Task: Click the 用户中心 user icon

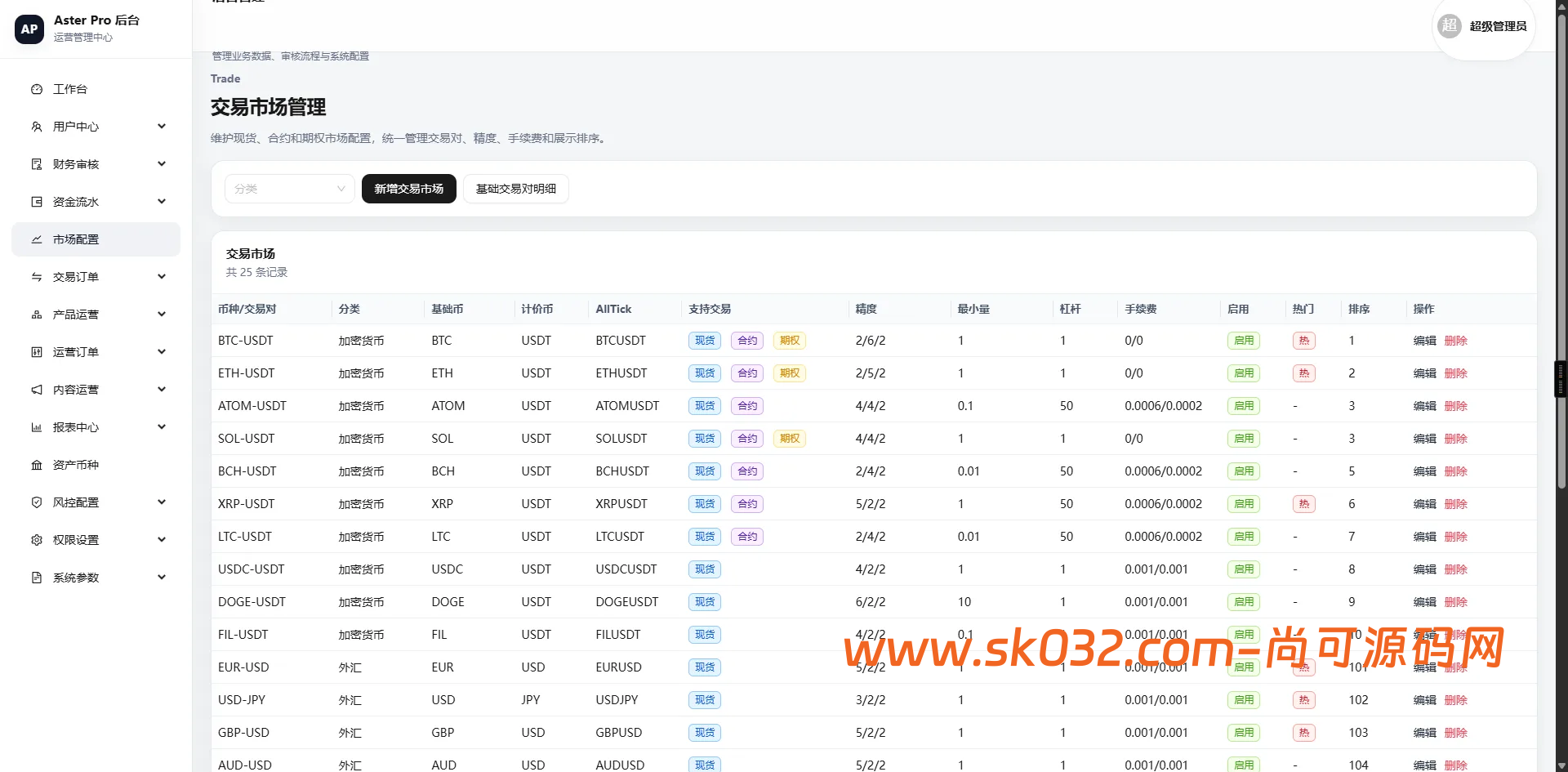Action: pyautogui.click(x=37, y=127)
